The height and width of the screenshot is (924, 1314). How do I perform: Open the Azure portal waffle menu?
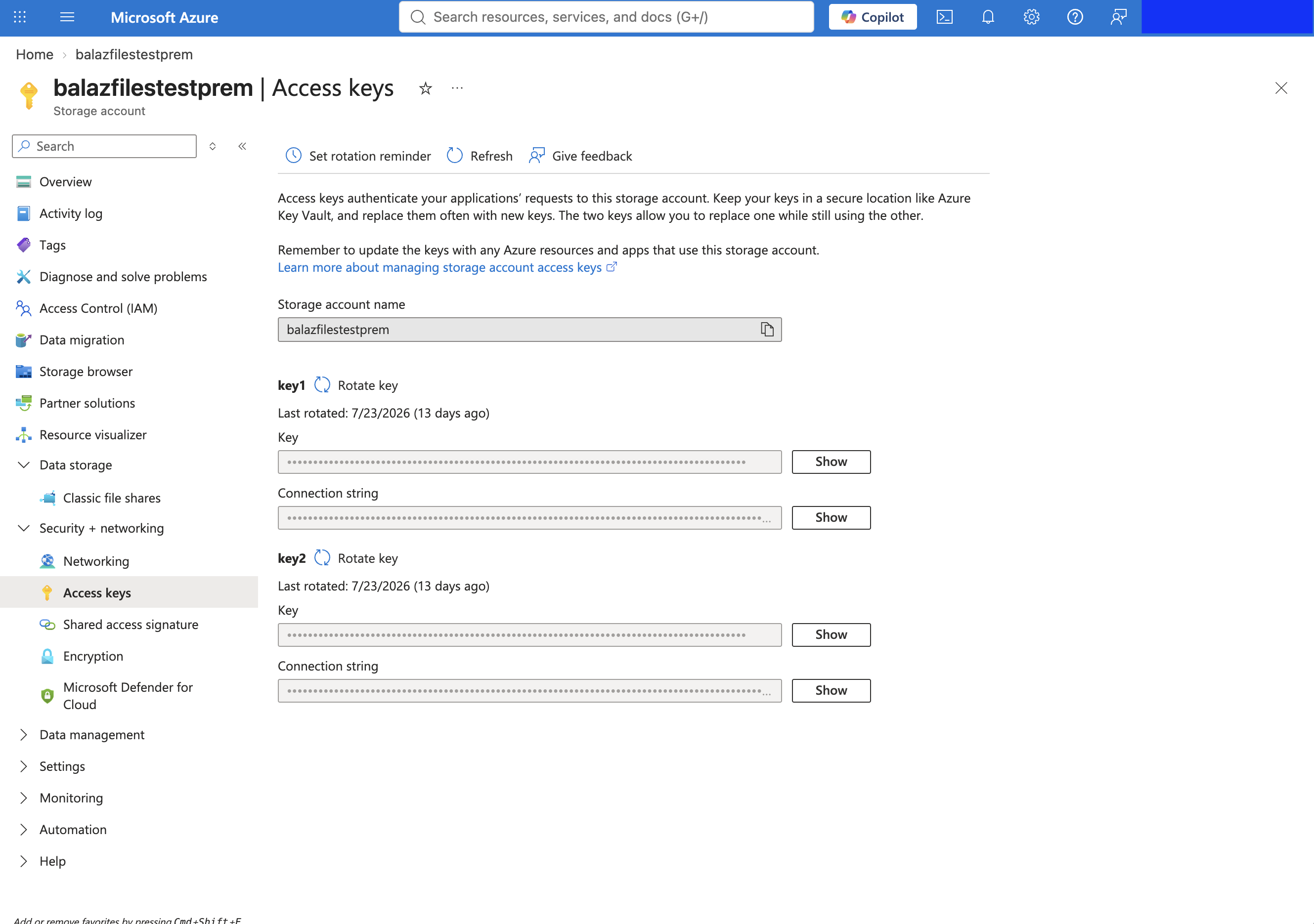pos(20,17)
